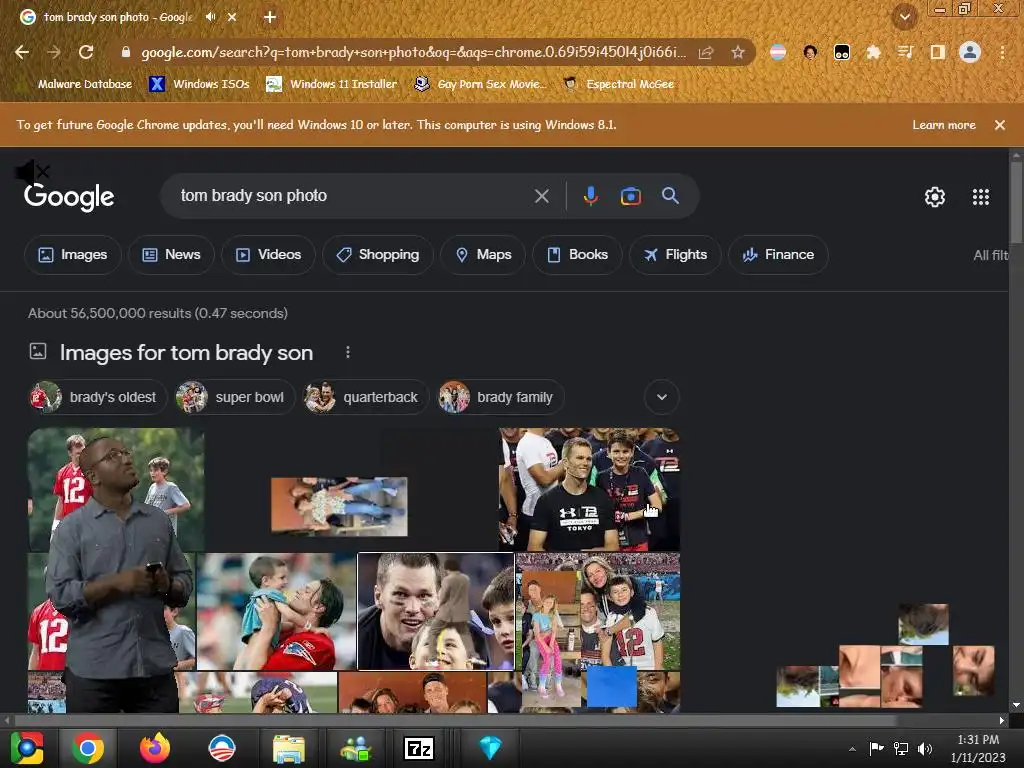
Task: Start voice search with the microphone icon
Action: coord(590,196)
